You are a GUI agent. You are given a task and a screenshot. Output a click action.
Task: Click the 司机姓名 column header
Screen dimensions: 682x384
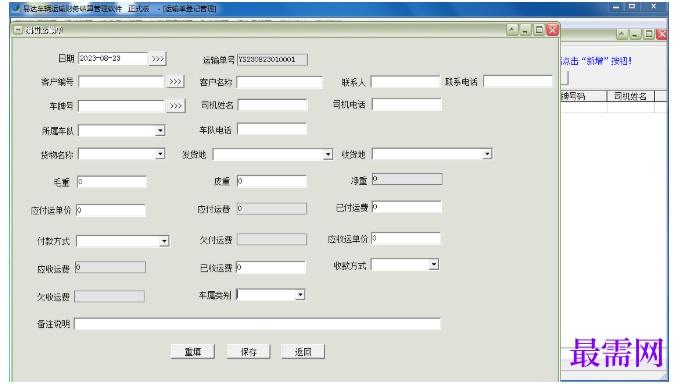630,96
